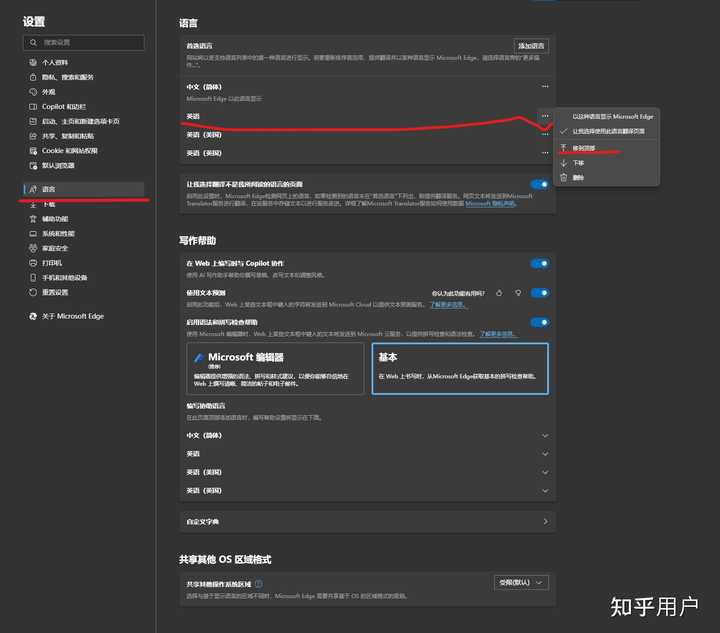Open the start, home and new tab icon
This screenshot has width=720, height=633.
[33, 121]
